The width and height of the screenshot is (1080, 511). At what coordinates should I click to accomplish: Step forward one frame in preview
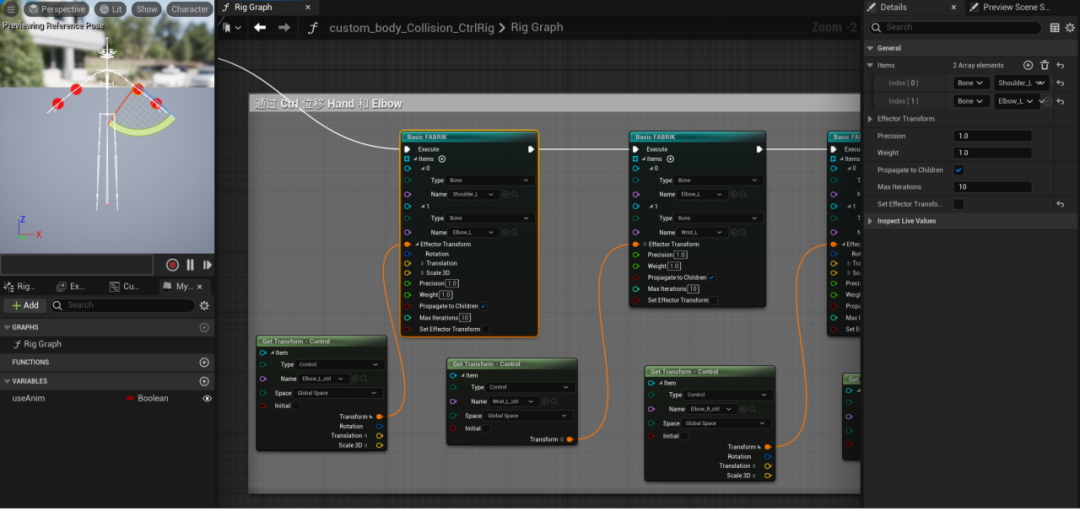point(207,265)
